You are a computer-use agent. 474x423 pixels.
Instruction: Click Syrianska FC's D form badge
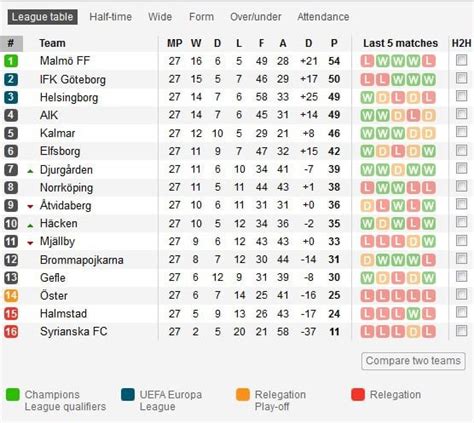tap(413, 332)
